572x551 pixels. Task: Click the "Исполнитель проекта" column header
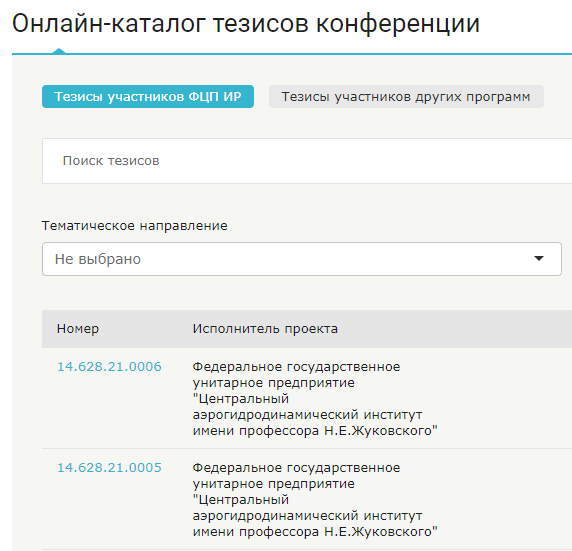(265, 328)
